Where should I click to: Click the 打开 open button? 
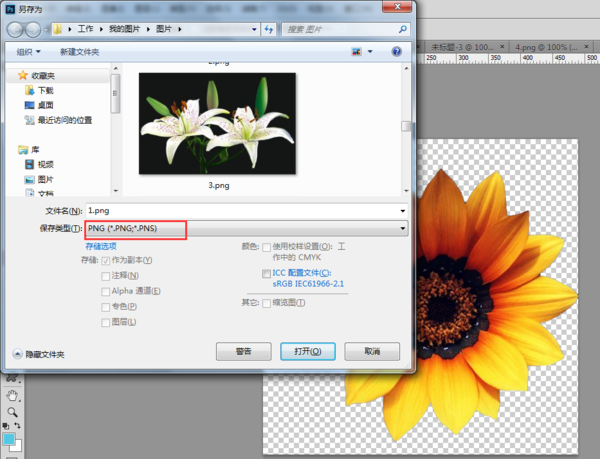[x=308, y=351]
